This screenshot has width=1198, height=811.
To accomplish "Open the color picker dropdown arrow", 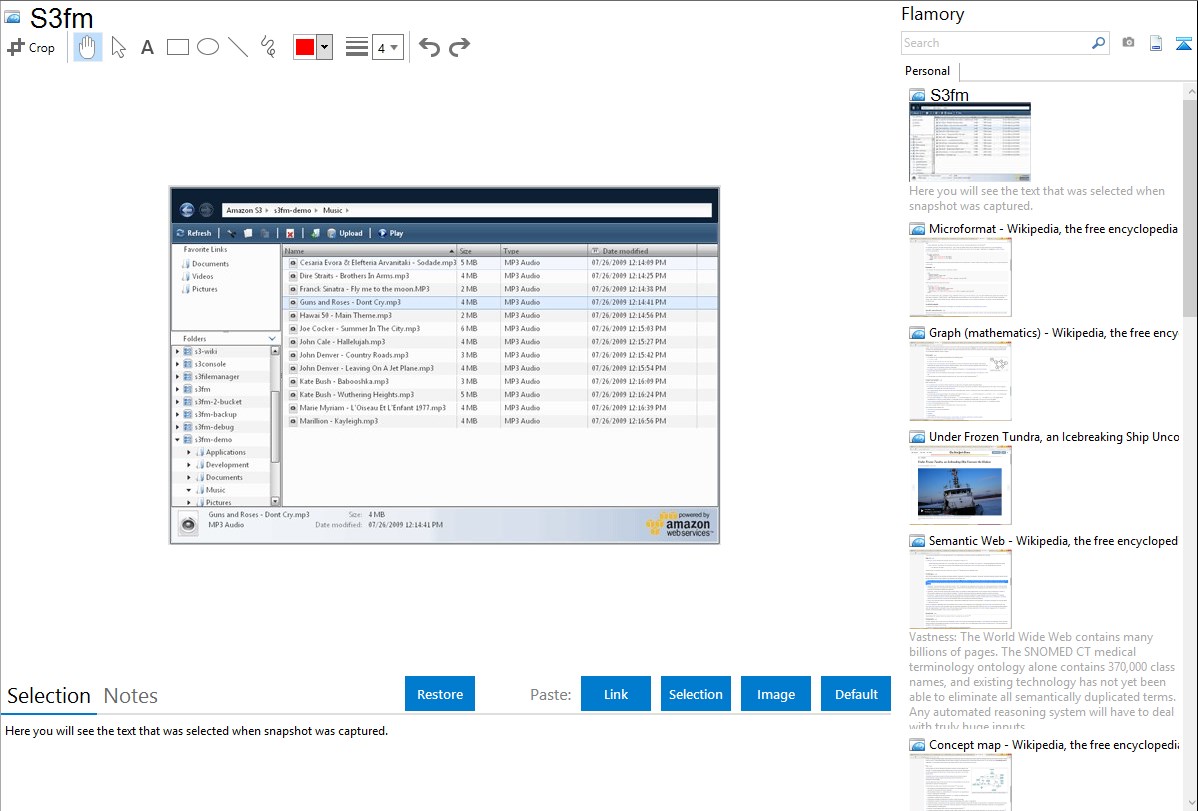I will (325, 47).
